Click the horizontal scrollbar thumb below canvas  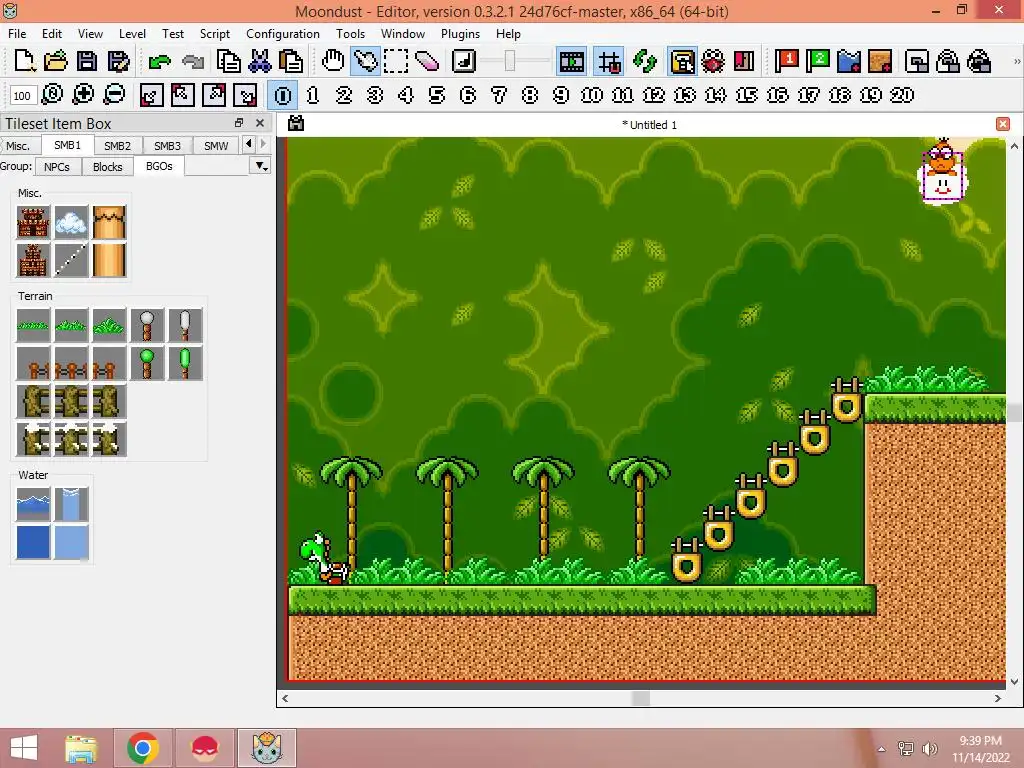(641, 698)
